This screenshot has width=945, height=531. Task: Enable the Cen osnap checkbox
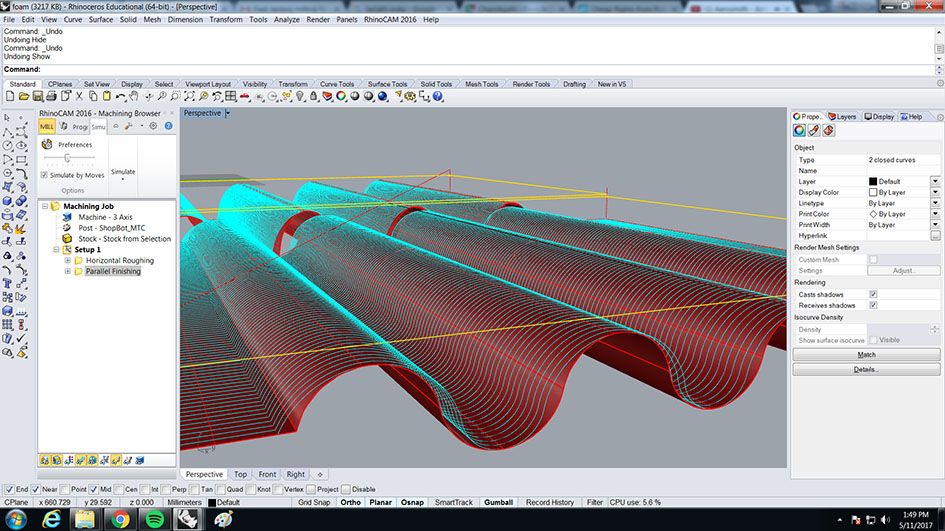point(119,489)
